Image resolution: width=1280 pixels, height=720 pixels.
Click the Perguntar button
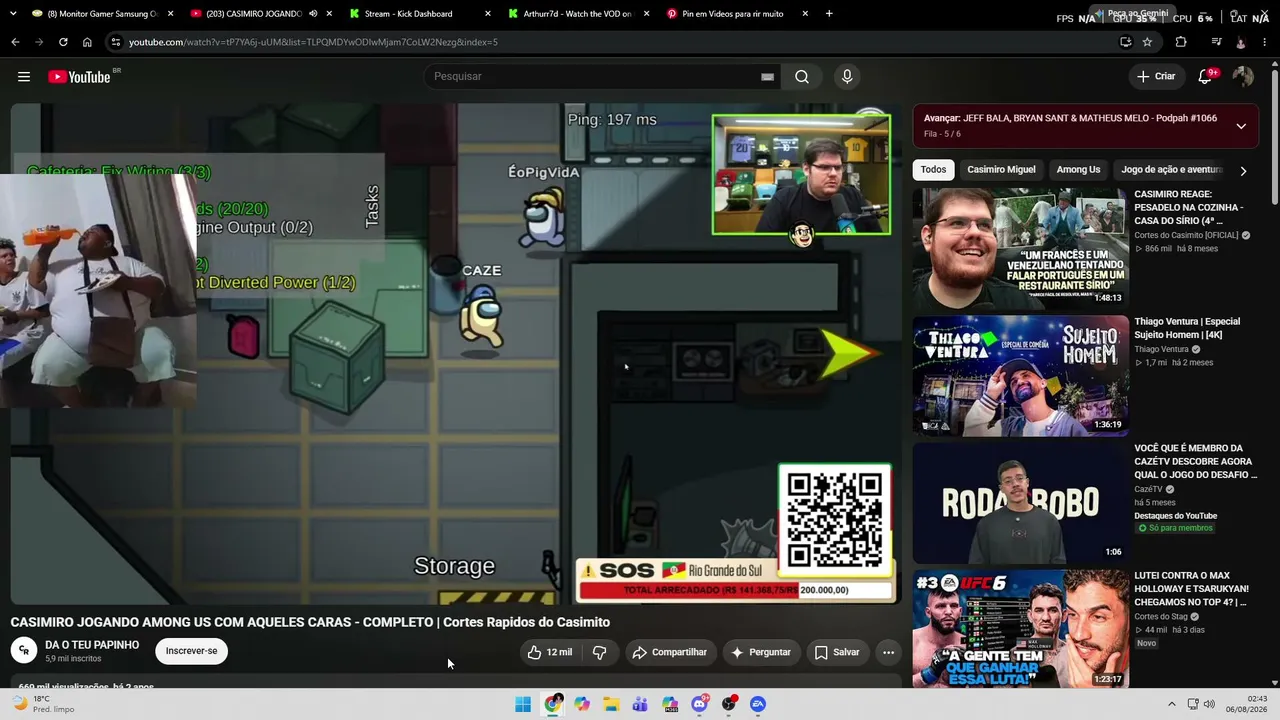point(760,652)
